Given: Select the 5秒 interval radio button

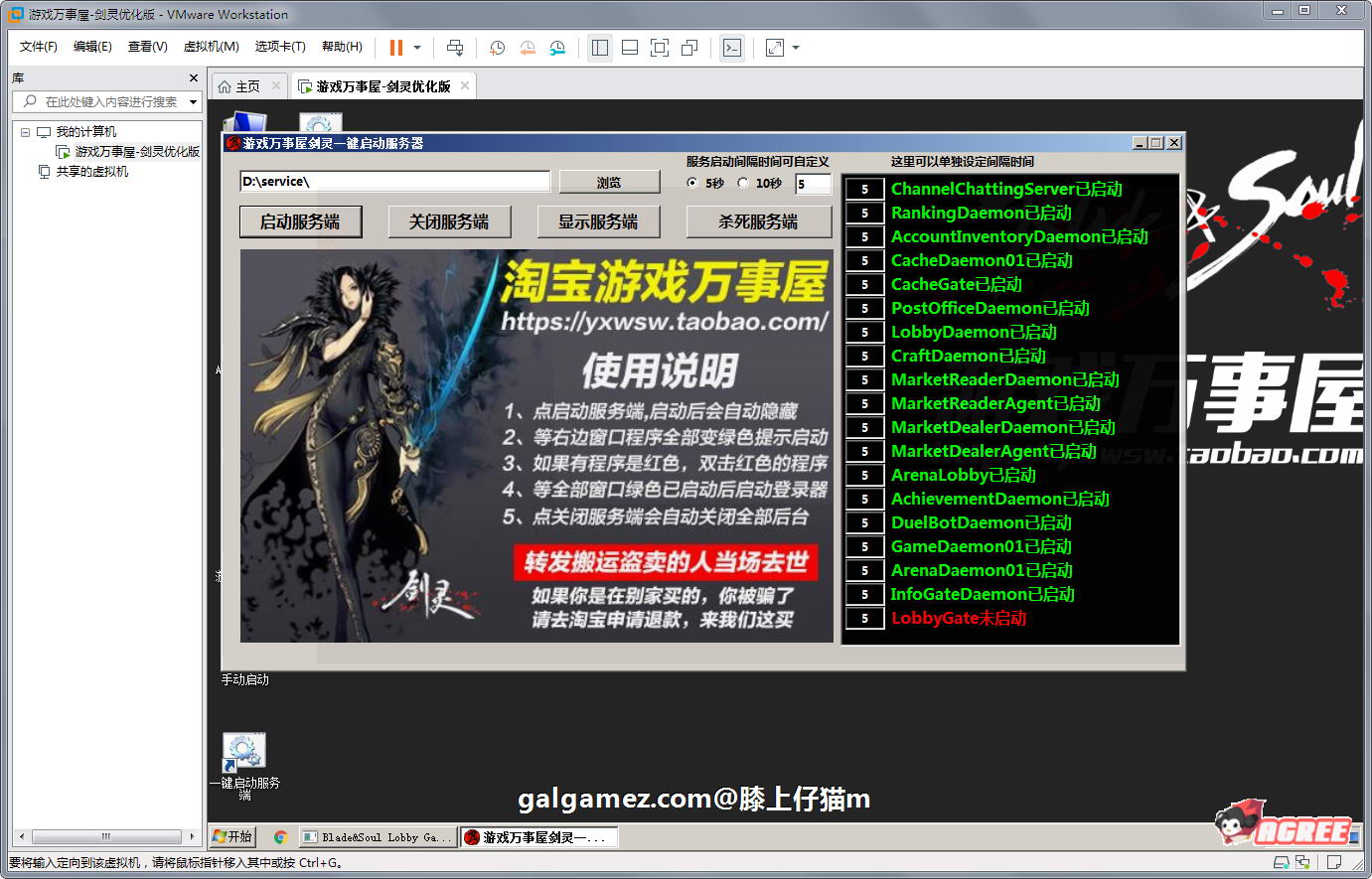Looking at the screenshot, I should [x=690, y=184].
